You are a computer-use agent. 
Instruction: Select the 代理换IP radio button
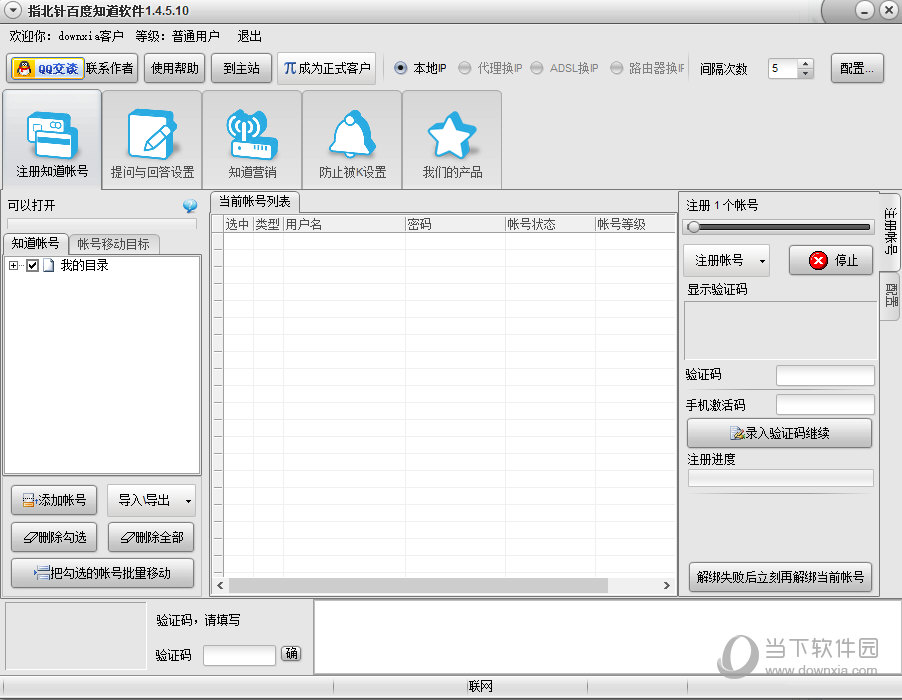pyautogui.click(x=464, y=68)
